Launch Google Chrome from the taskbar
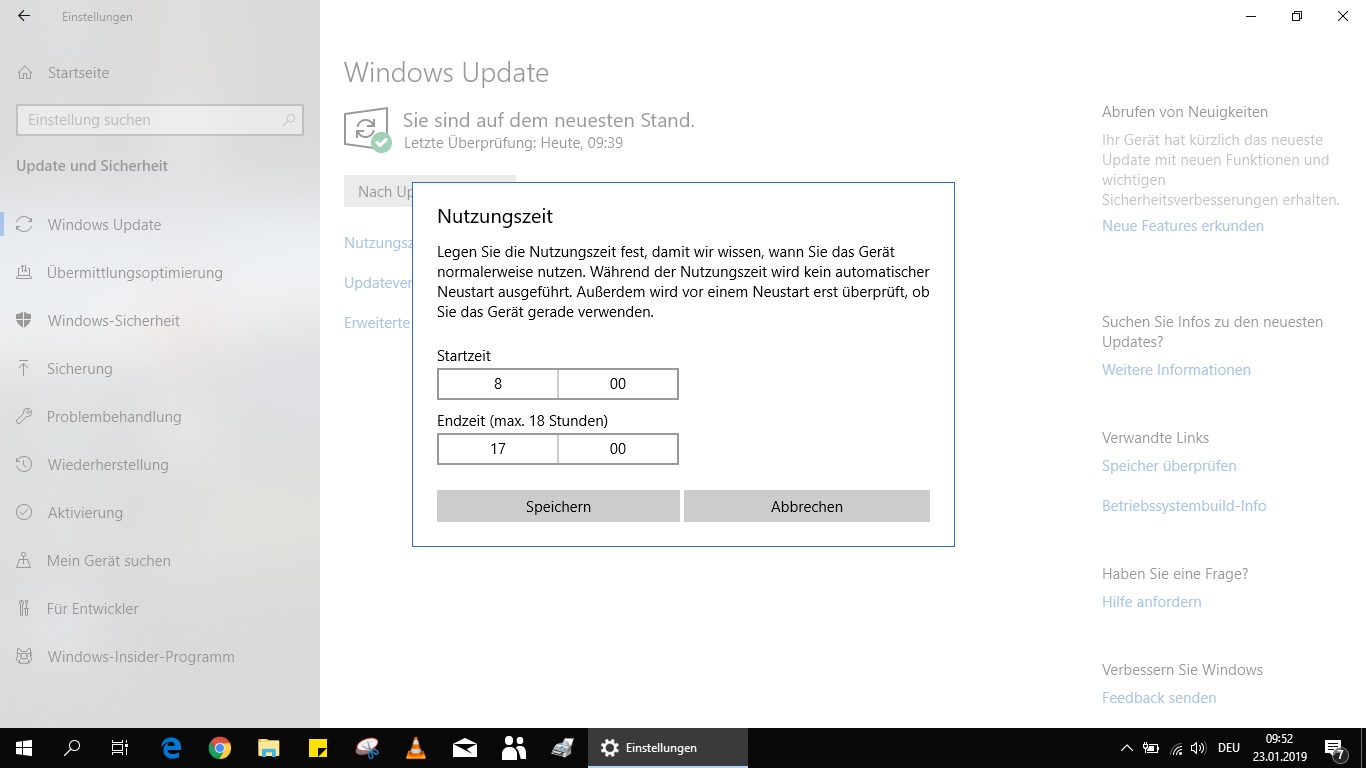 coord(220,748)
